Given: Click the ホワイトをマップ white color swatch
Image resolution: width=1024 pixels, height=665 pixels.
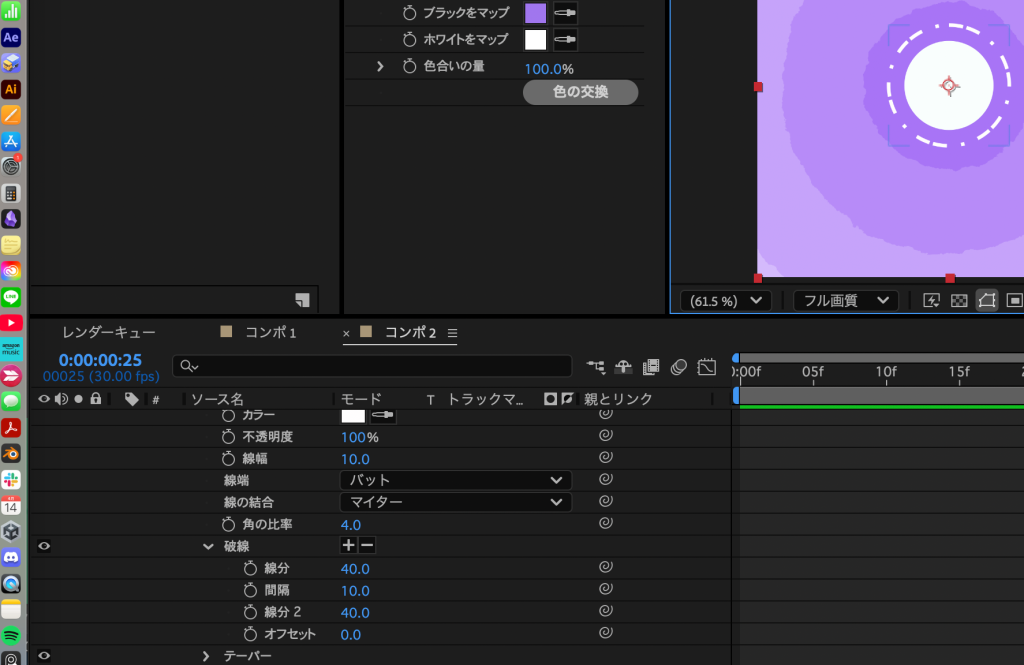Looking at the screenshot, I should pos(536,39).
